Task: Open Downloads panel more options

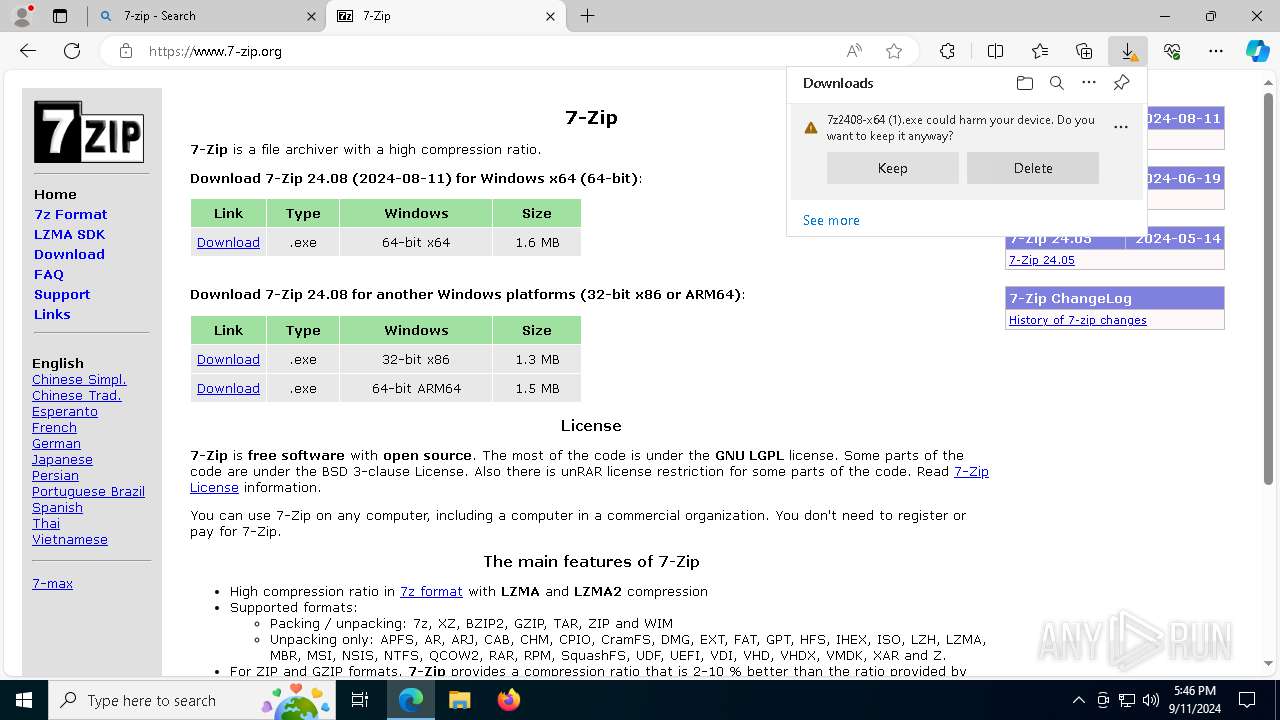Action: click(1089, 83)
